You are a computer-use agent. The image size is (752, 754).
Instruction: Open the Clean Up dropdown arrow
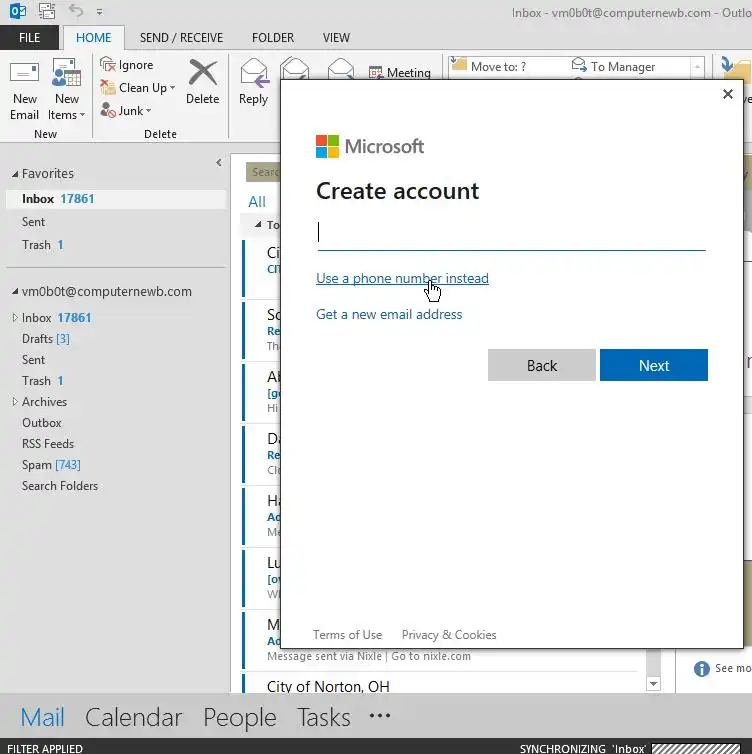click(x=172, y=88)
